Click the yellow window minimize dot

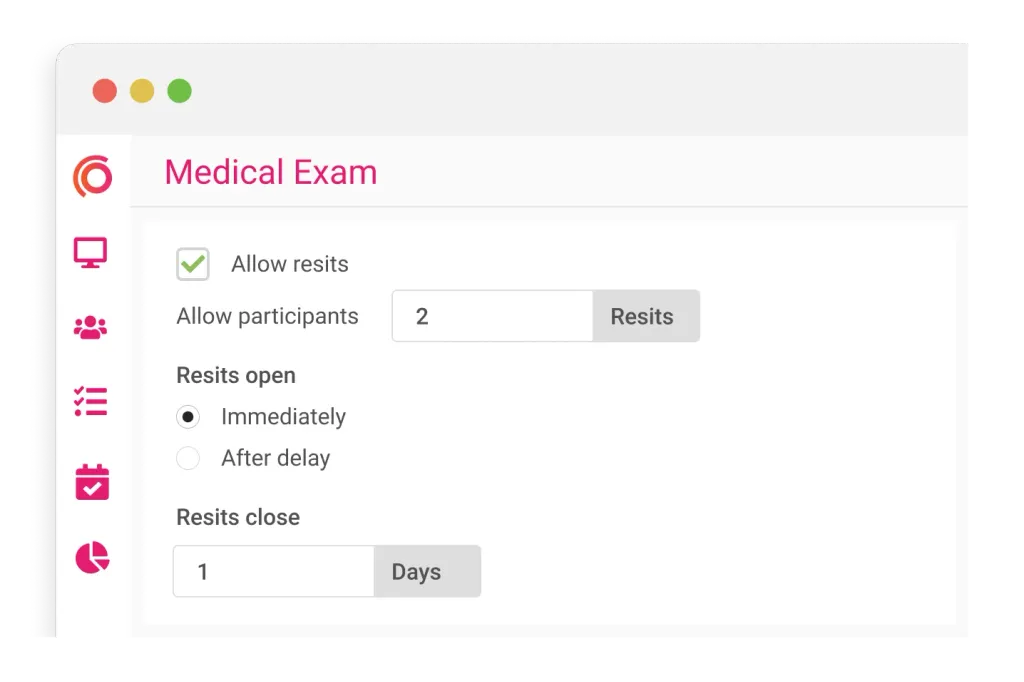[142, 90]
